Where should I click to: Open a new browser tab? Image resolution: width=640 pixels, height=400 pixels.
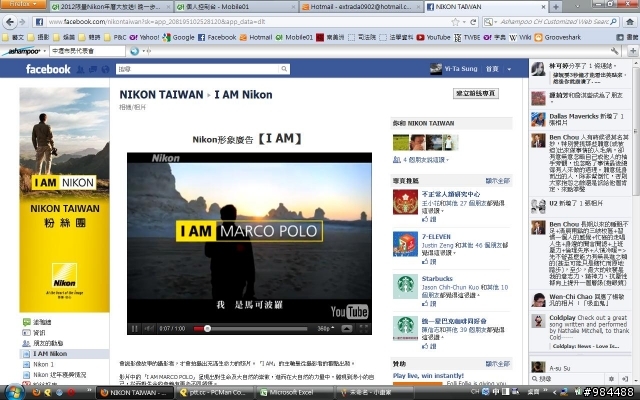click(556, 7)
